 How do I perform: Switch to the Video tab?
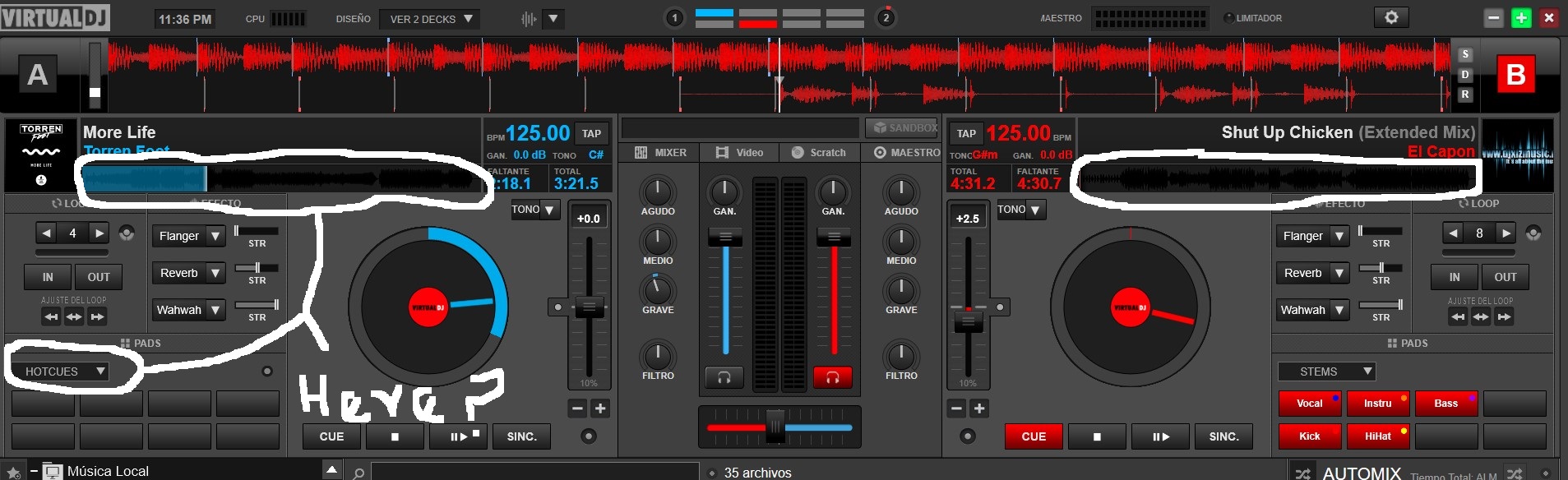[738, 152]
